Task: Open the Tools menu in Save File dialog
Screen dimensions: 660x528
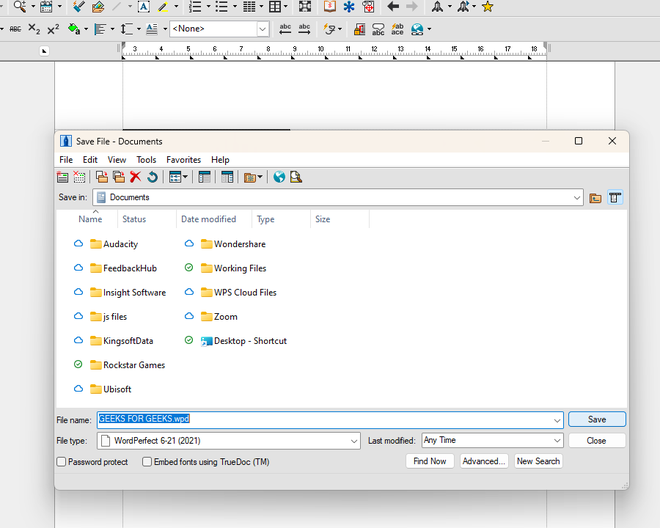Action: pos(146,160)
